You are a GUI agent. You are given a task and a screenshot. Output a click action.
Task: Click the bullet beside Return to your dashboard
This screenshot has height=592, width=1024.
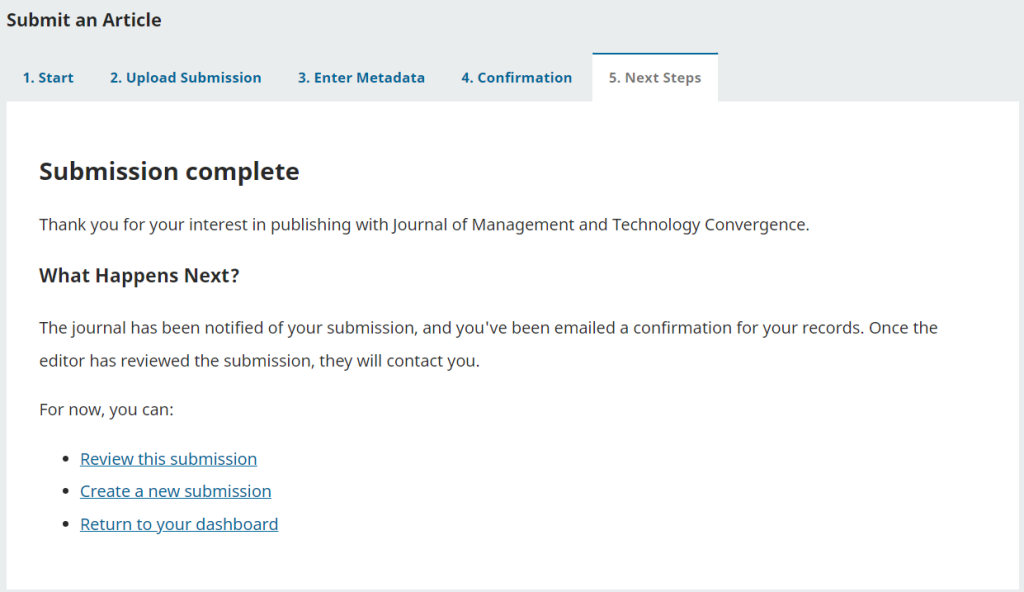point(66,525)
